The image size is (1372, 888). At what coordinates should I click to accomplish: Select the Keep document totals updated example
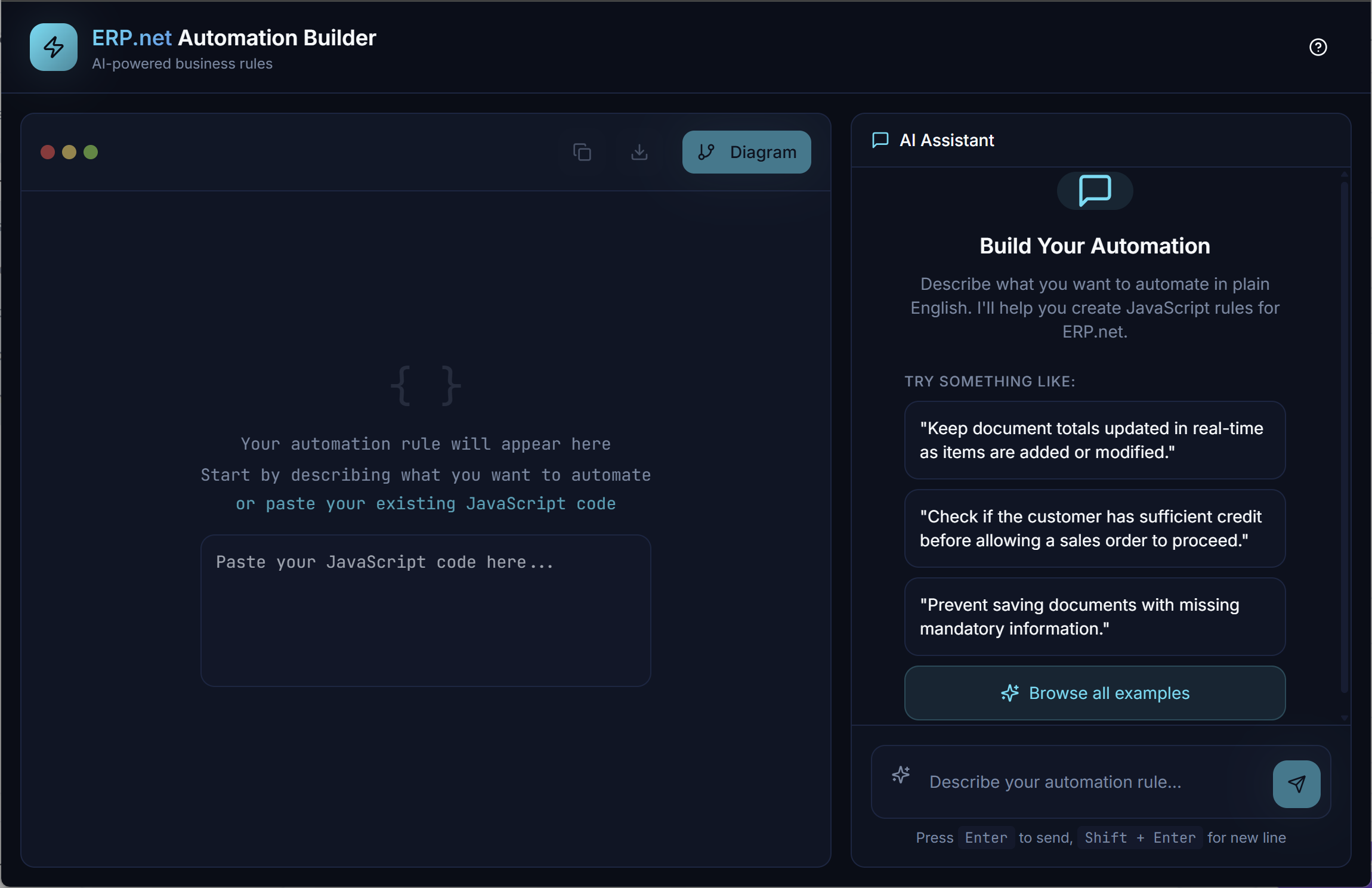(x=1095, y=440)
